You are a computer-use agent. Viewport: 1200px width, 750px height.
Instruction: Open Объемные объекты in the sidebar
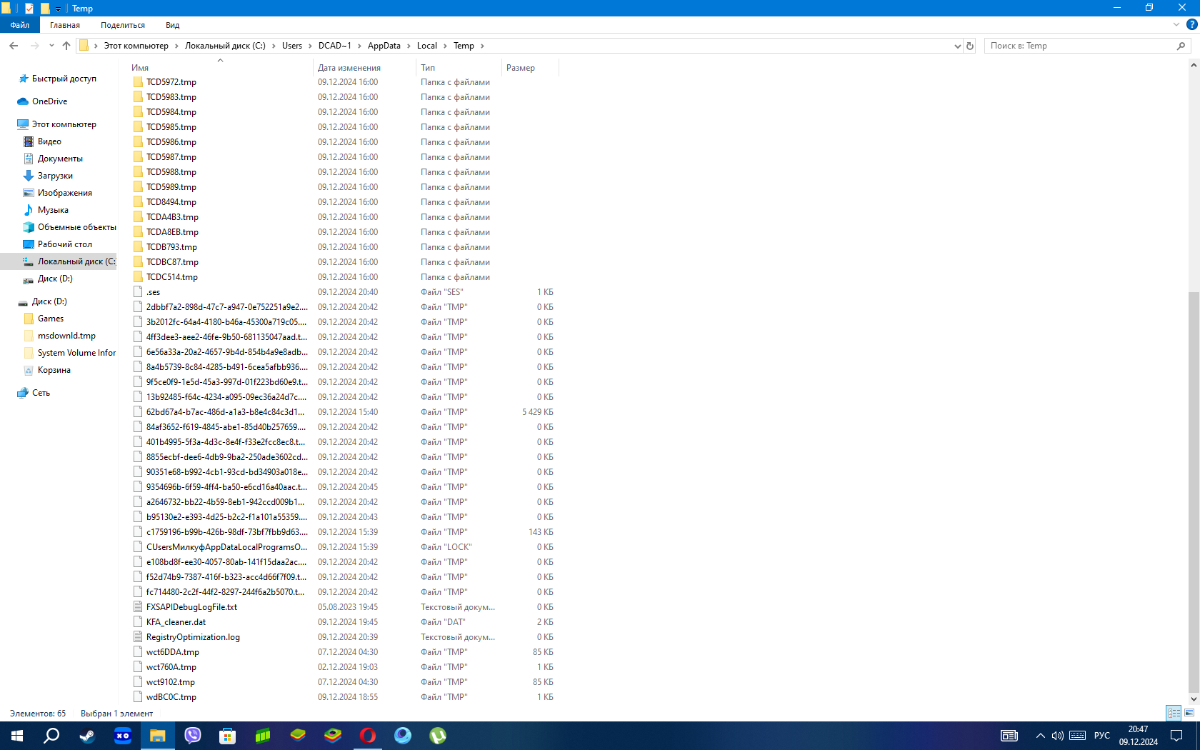(x=77, y=227)
